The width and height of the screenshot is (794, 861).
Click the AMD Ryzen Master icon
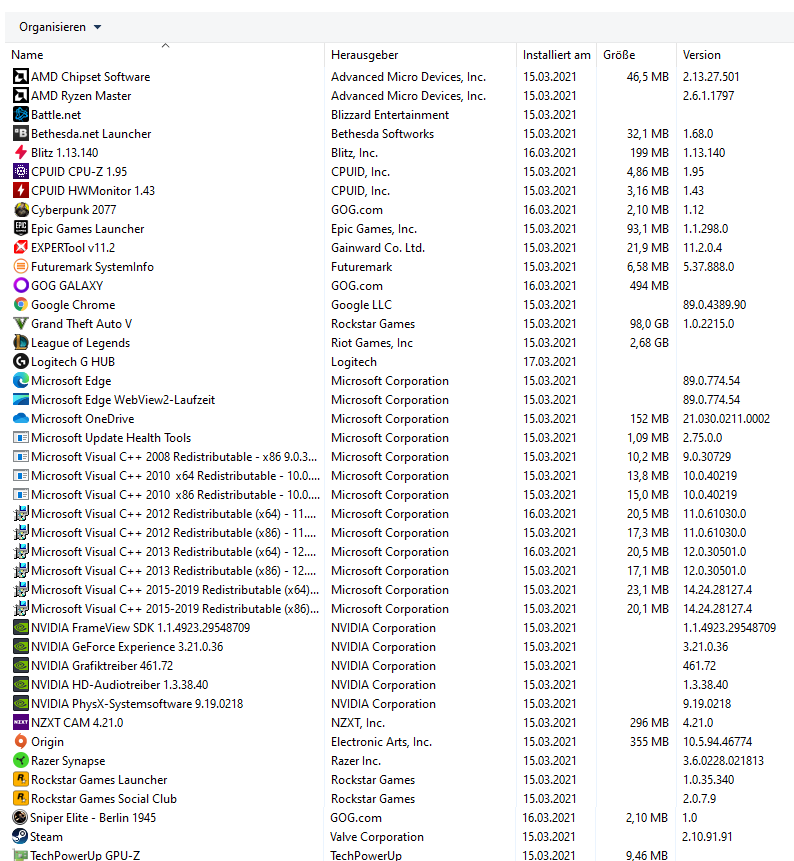pos(21,96)
